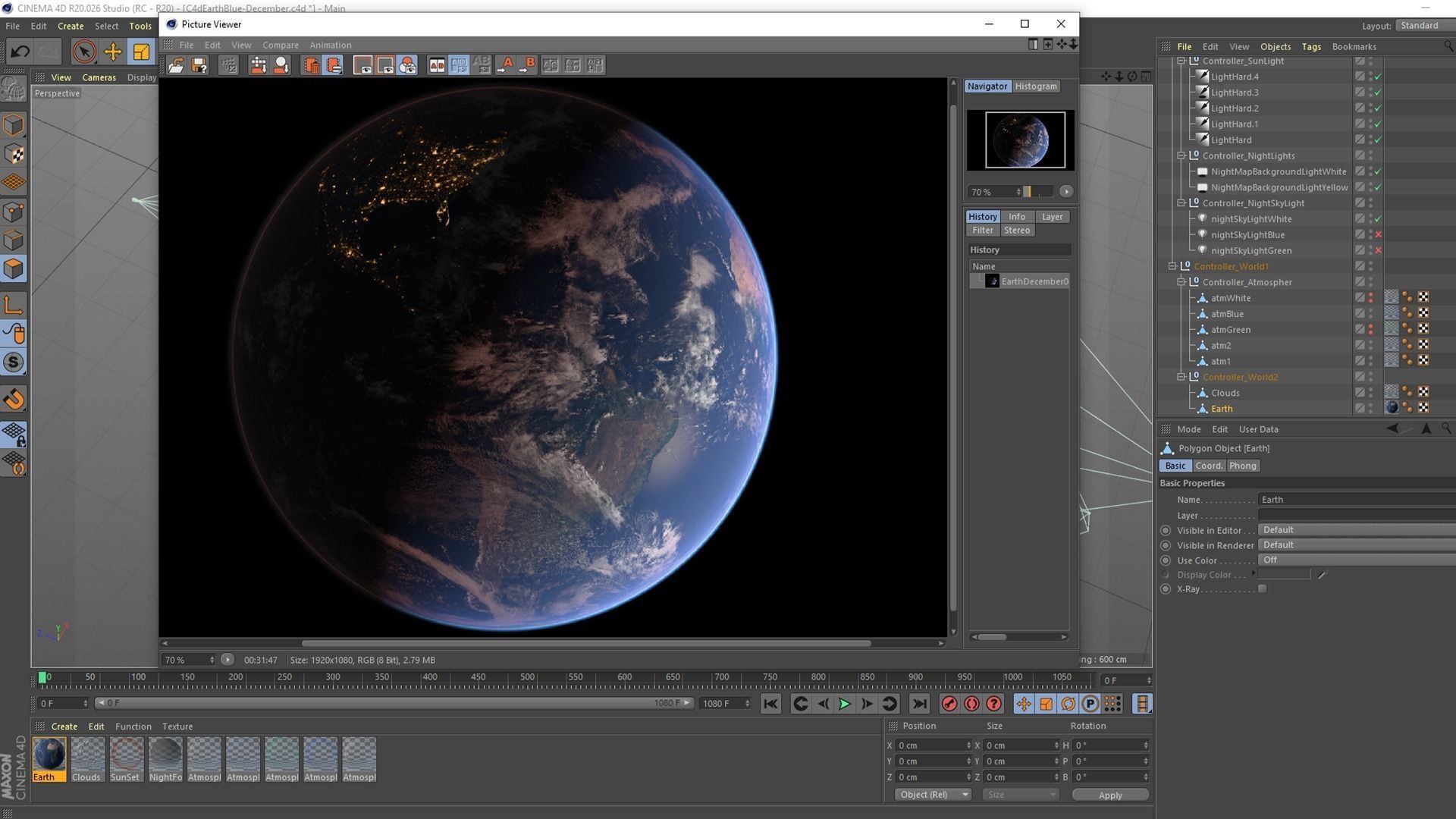Click Clear Hard Disk Cache trash icon
Image resolution: width=1456 pixels, height=819 pixels.
pos(311,65)
